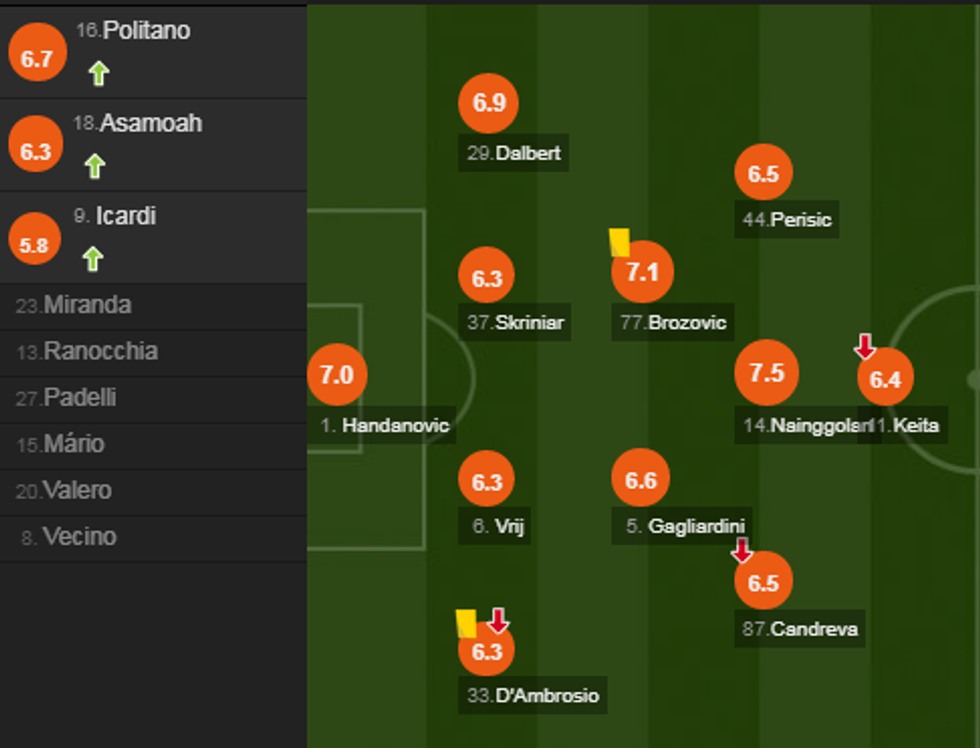
Task: Click Nainggolan's 7.5 rating circle
Action: [x=766, y=373]
